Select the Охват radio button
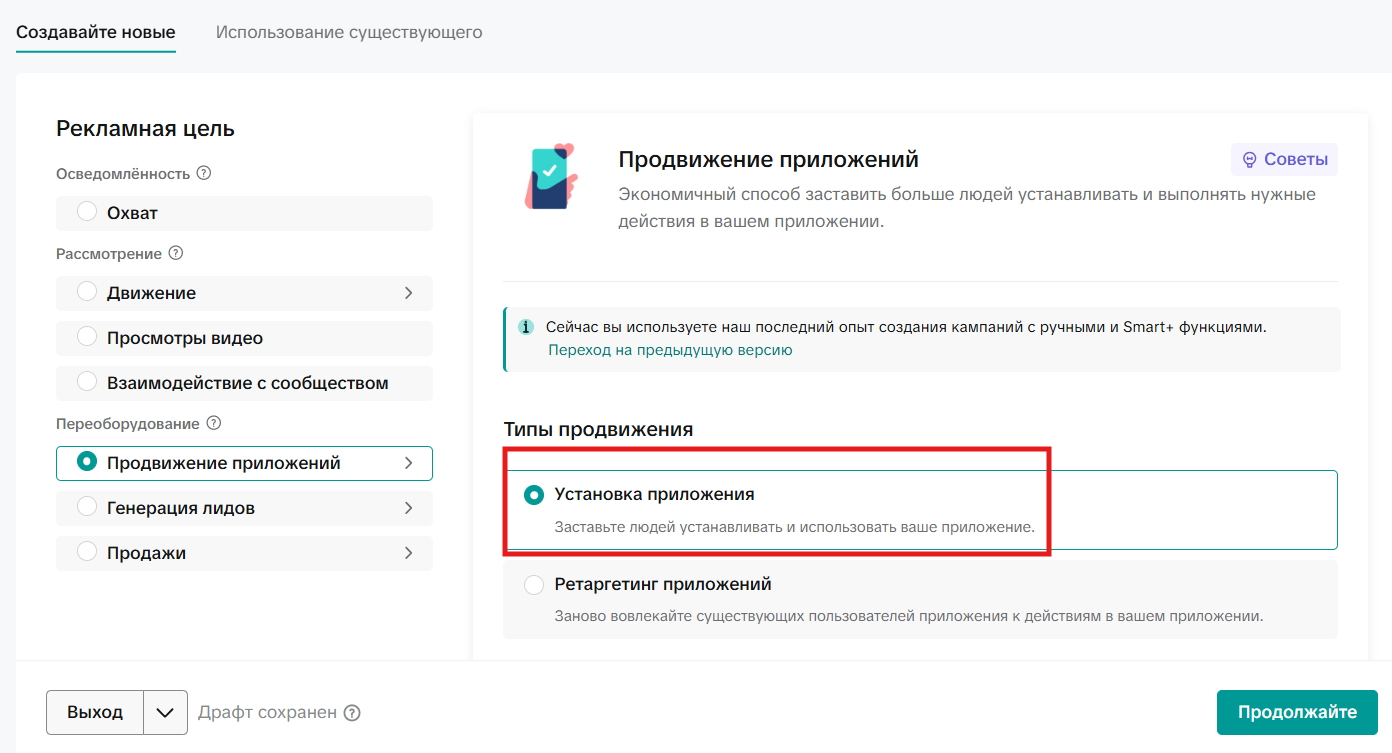 (87, 212)
